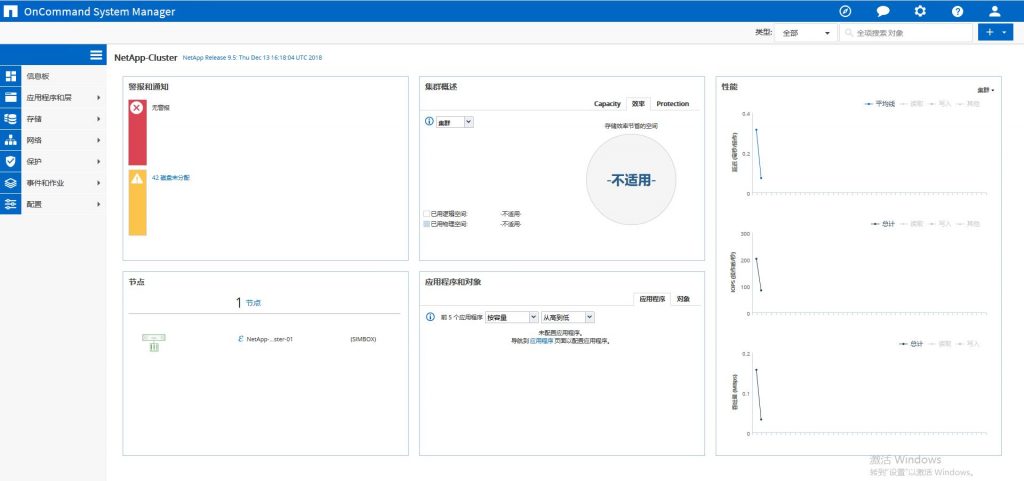Open the compass navigation icon
1024x481 pixels.
coord(845,11)
